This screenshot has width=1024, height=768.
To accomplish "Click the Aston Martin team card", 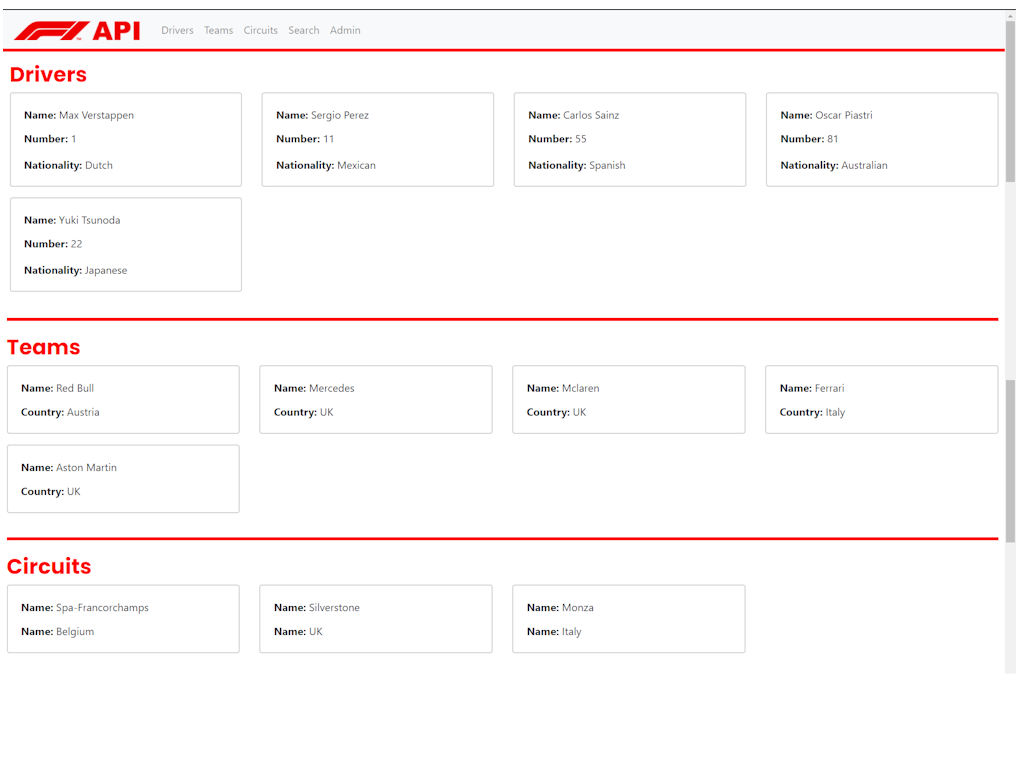I will pos(123,479).
